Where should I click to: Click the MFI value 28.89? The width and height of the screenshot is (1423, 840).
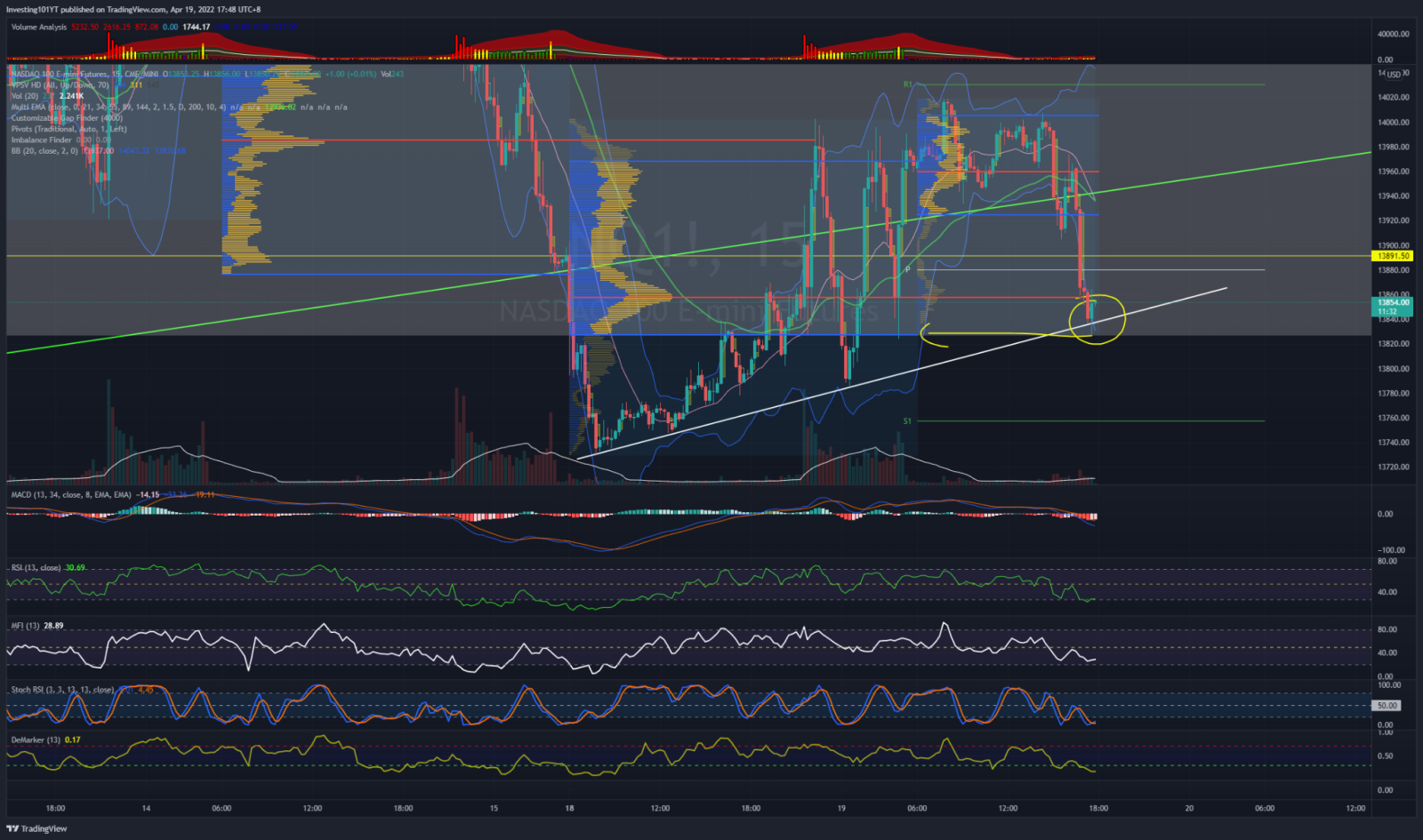point(53,626)
